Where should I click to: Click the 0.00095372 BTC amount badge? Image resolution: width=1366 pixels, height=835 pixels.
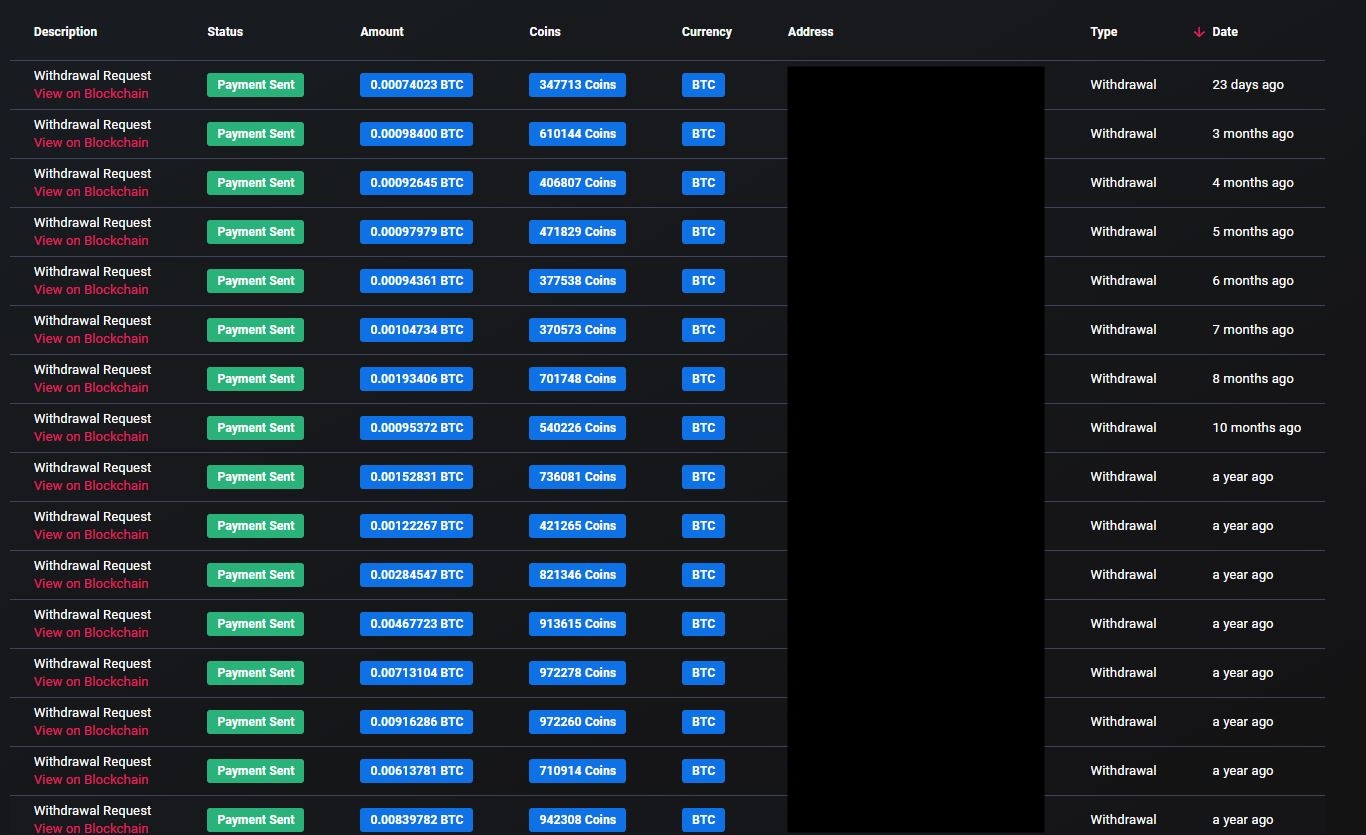416,428
